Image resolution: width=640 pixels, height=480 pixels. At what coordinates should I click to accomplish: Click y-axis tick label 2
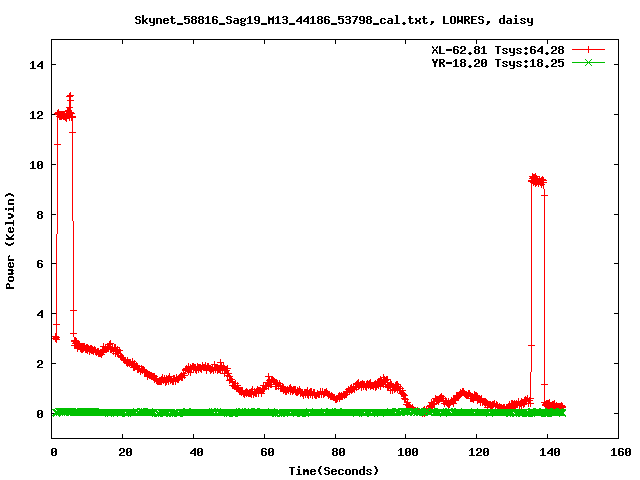40,364
